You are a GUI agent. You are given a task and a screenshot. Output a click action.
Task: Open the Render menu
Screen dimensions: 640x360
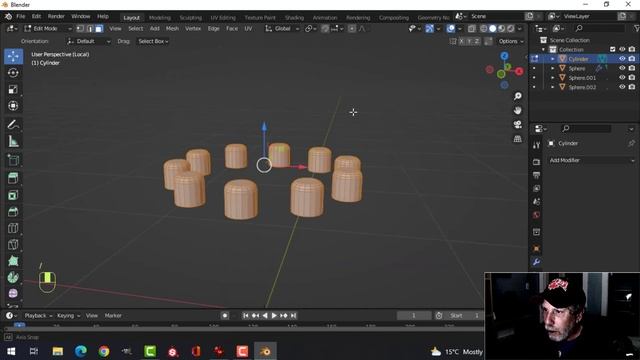[56, 16]
